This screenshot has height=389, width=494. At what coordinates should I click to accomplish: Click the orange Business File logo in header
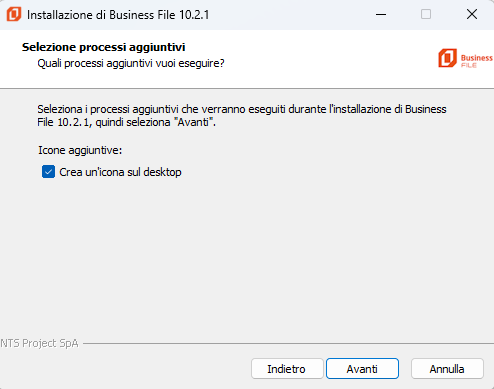(447, 58)
